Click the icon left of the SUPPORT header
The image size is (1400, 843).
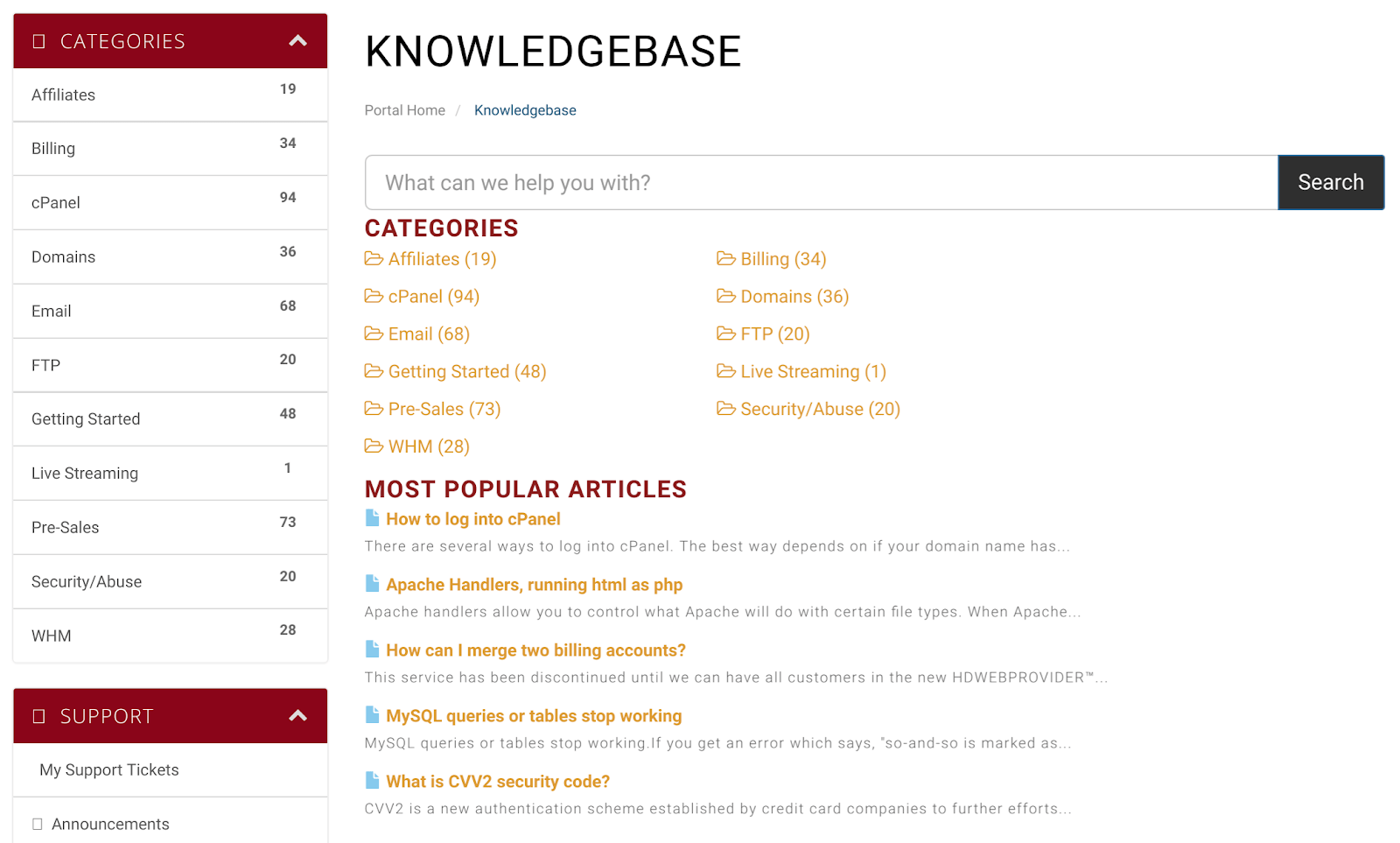click(x=38, y=716)
